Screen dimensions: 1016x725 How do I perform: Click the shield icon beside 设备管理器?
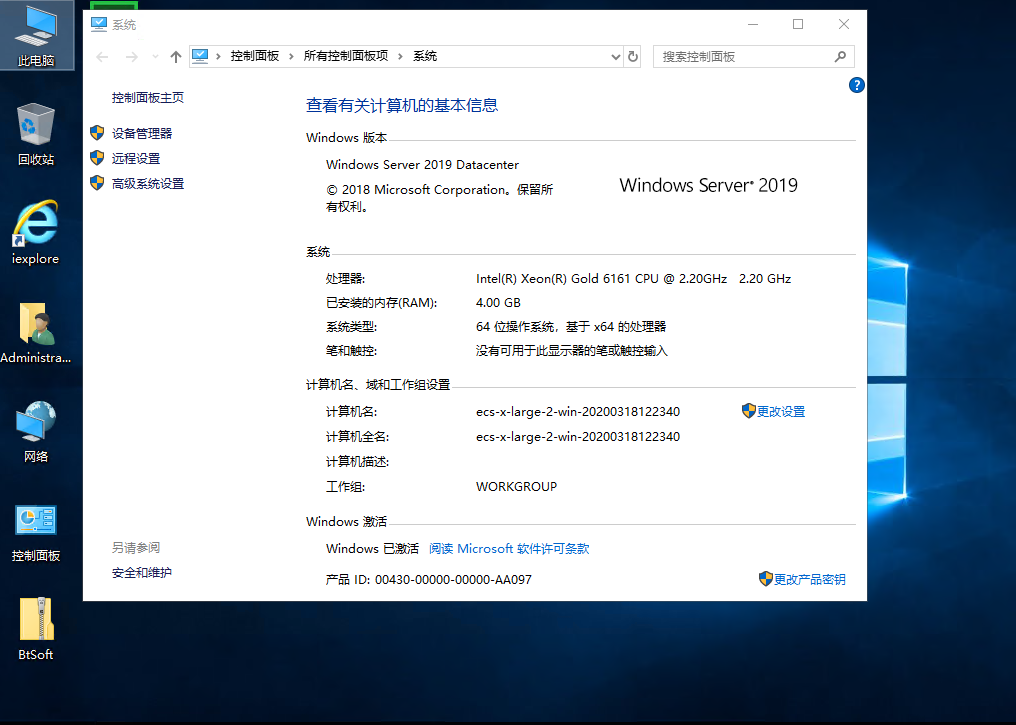pos(97,133)
